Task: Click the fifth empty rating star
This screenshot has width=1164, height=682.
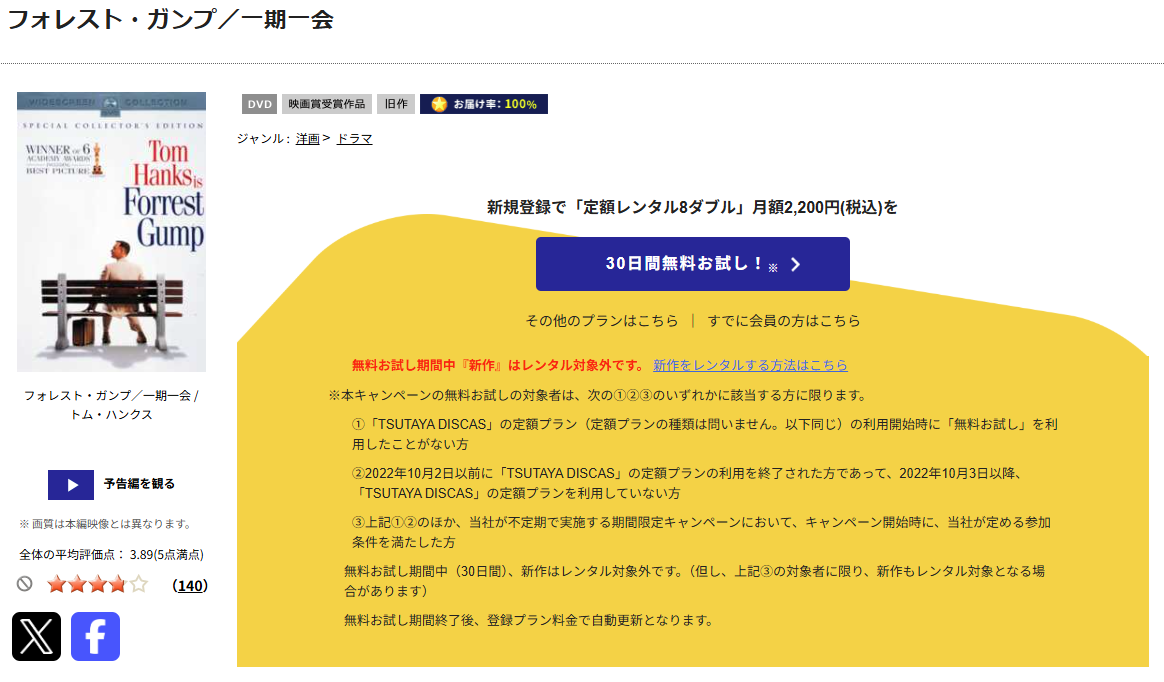Action: 139,585
